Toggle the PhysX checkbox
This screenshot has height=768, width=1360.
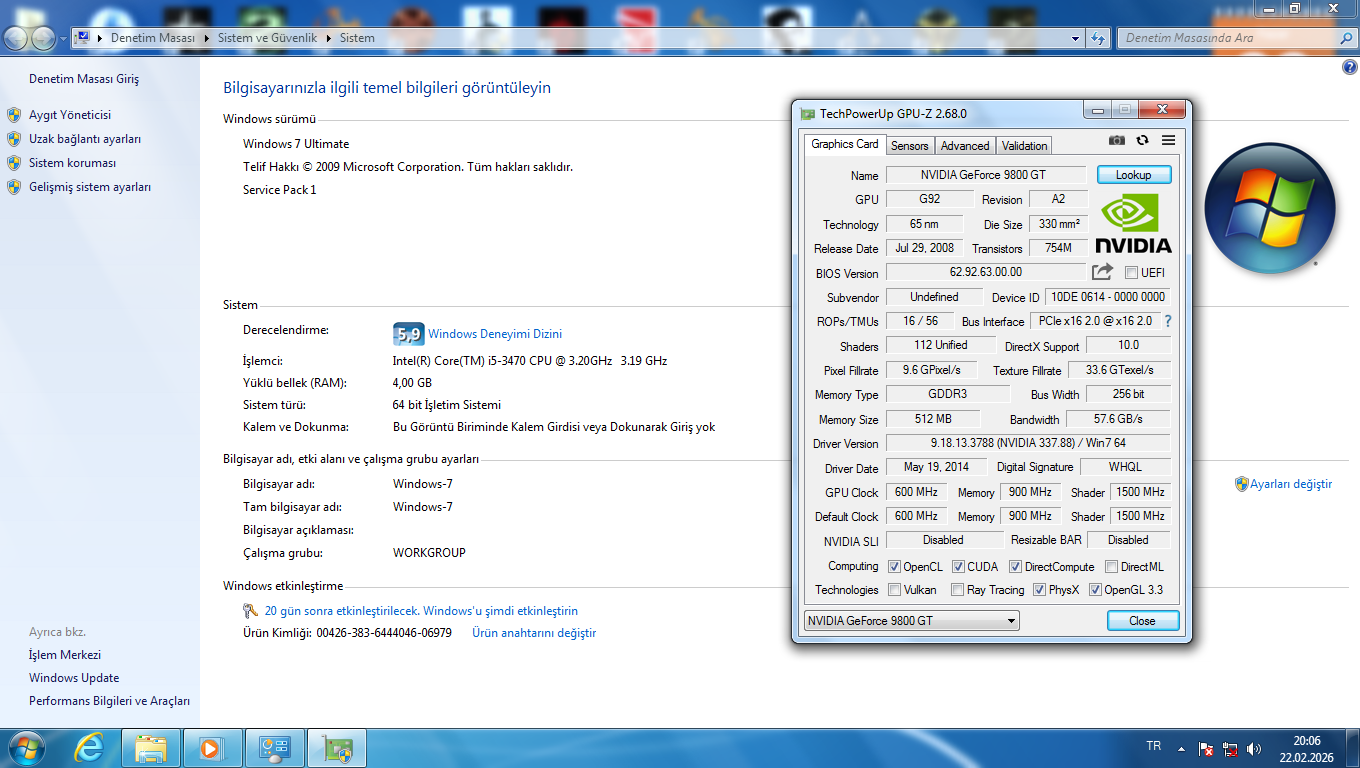coord(1039,589)
